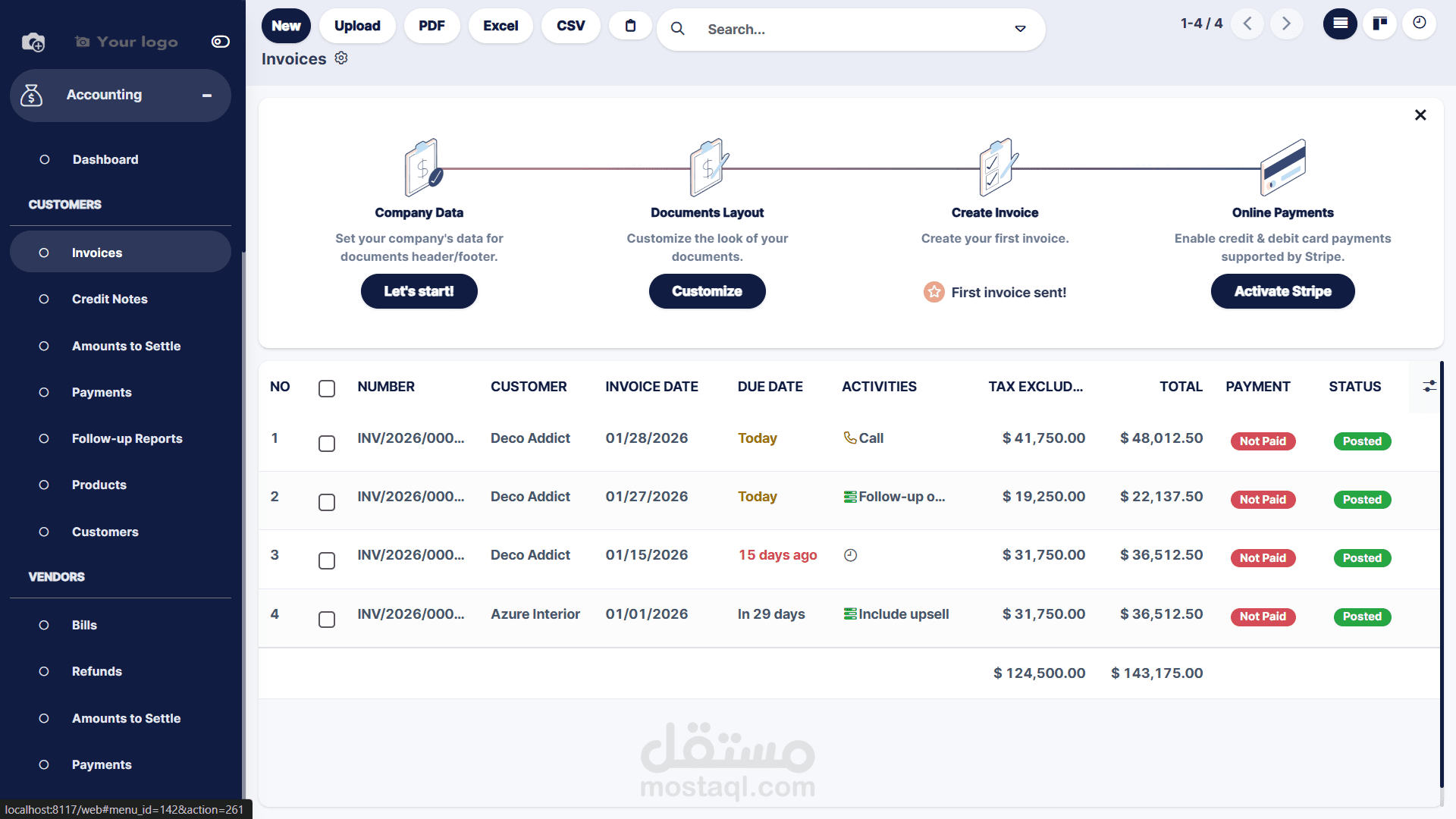Screen dimensions: 1456x819
Task: Click the camera logo upload icon
Action: click(x=33, y=42)
